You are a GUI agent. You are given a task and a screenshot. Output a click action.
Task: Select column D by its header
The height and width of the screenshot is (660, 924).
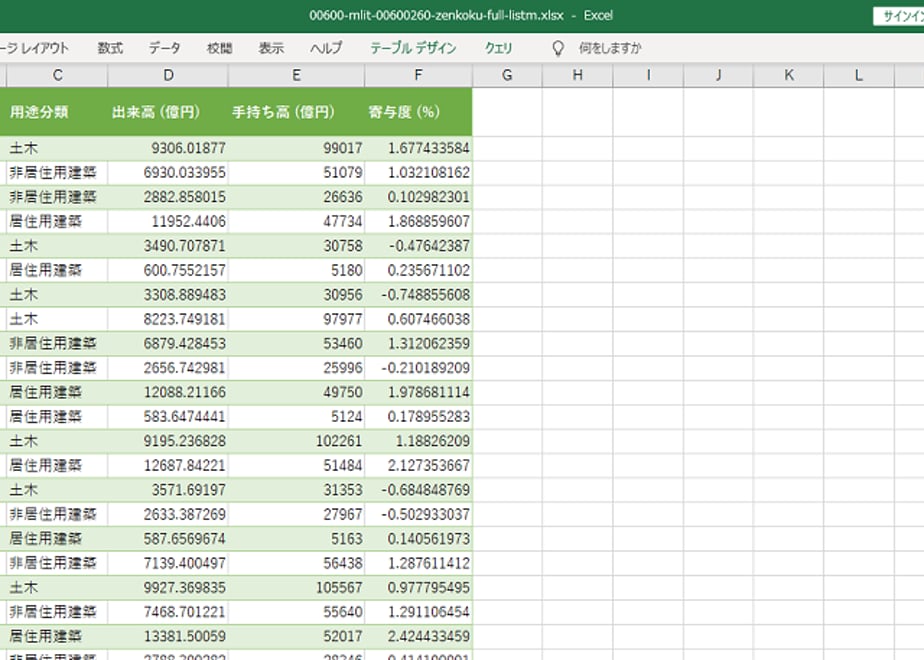click(x=168, y=75)
